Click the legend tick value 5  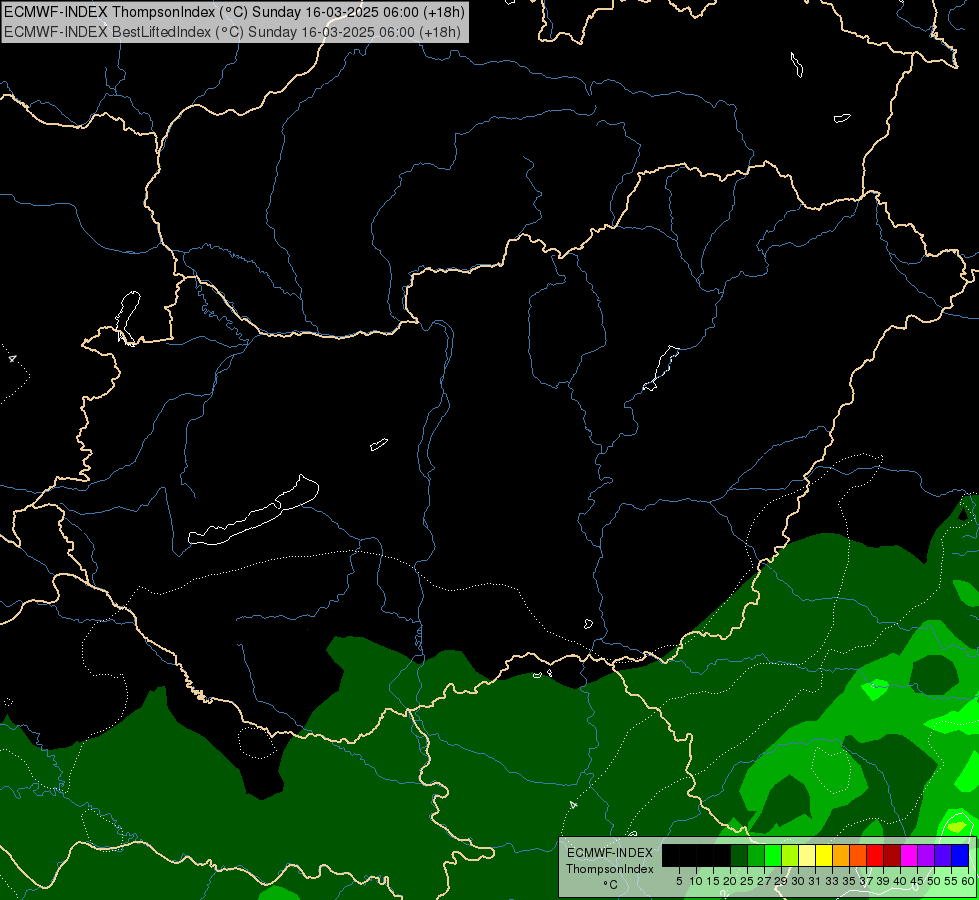679,881
